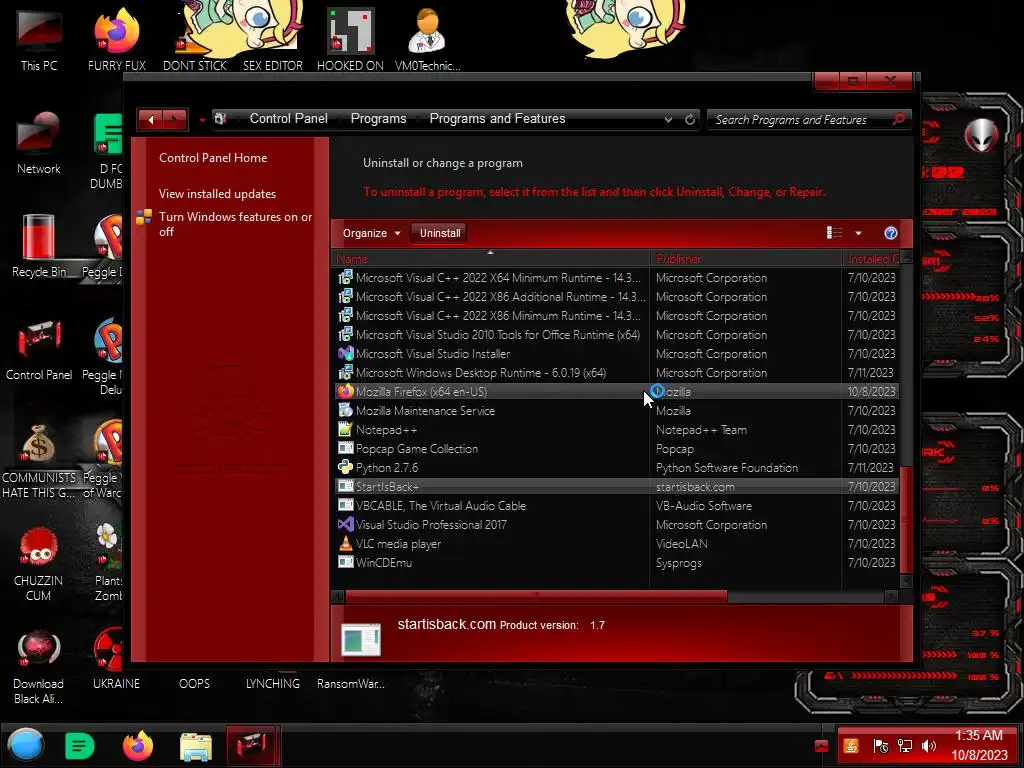Click the Search Programs and Features box
The width and height of the screenshot is (1024, 768).
coord(801,120)
